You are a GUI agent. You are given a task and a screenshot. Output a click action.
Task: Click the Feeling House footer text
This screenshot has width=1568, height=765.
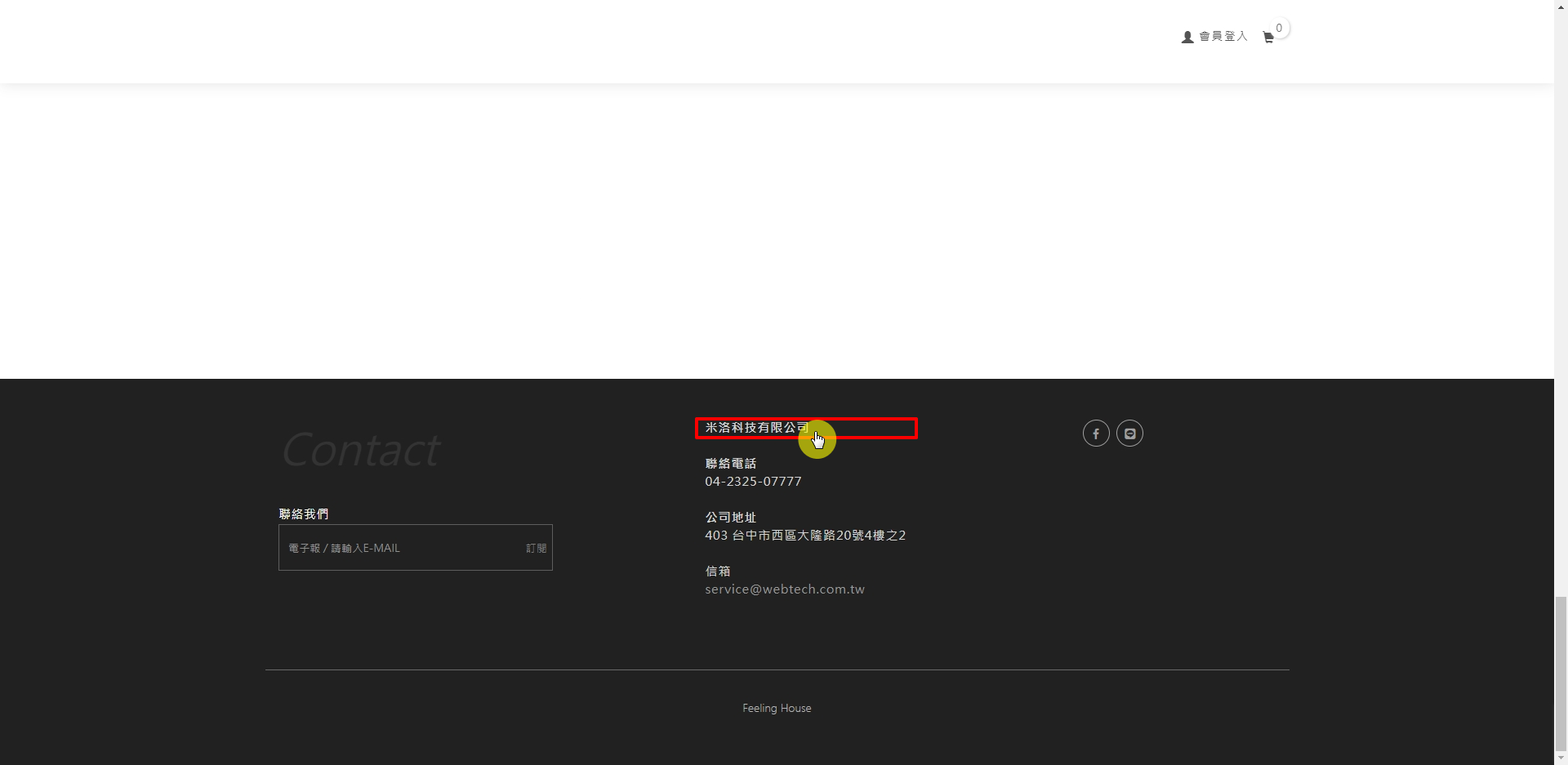[x=777, y=709]
